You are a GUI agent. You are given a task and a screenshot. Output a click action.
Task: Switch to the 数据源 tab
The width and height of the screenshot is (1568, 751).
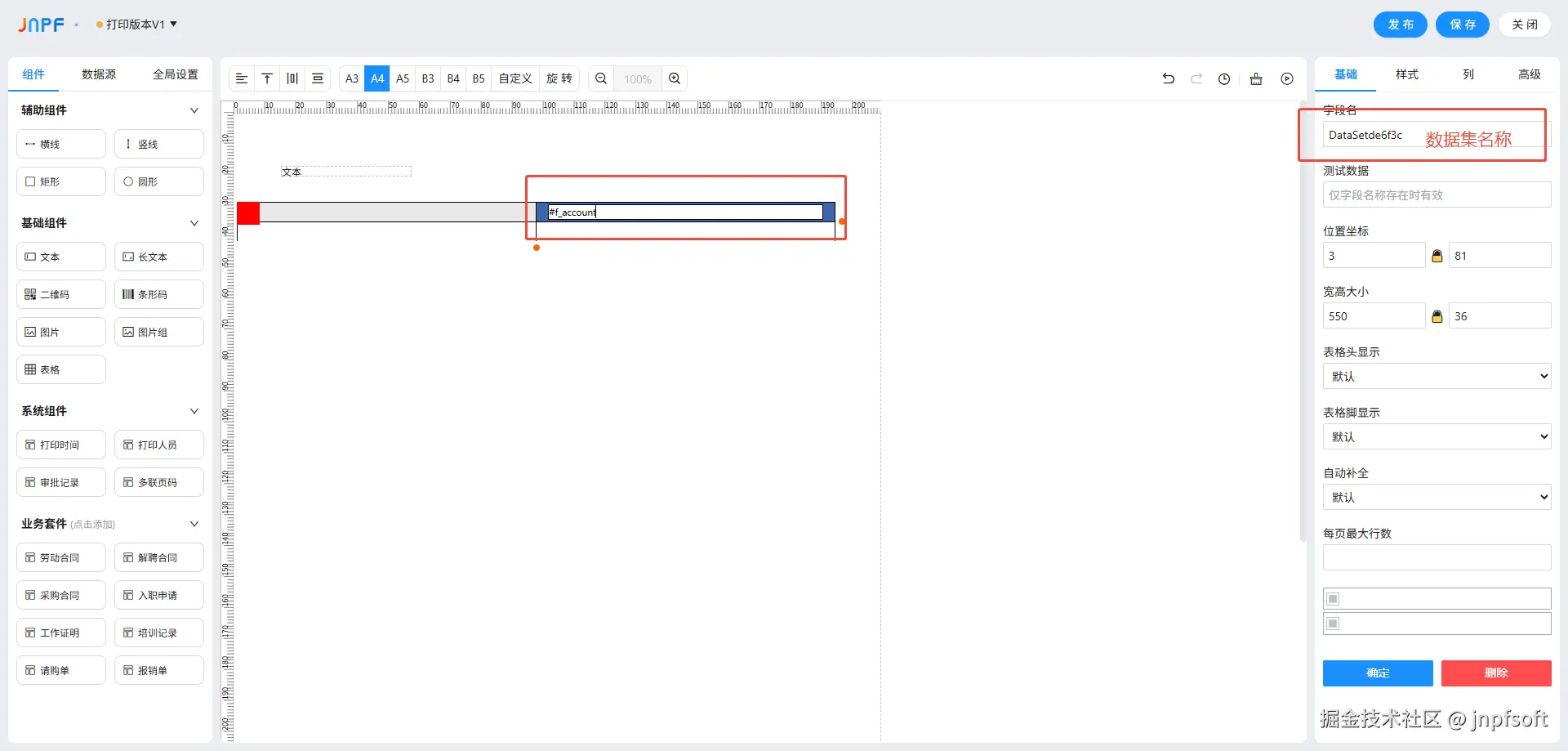[99, 74]
